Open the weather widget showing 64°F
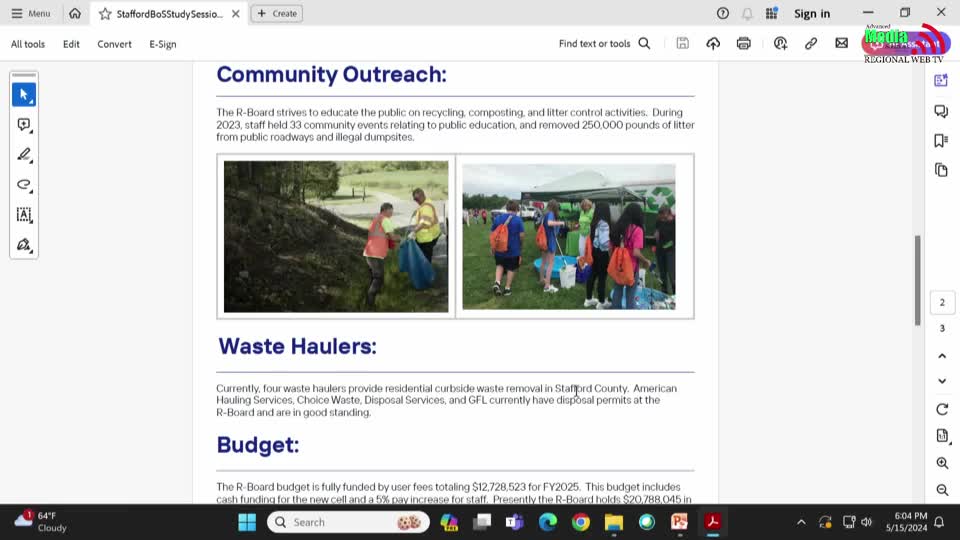Screen dimensions: 960x540 coord(40,522)
